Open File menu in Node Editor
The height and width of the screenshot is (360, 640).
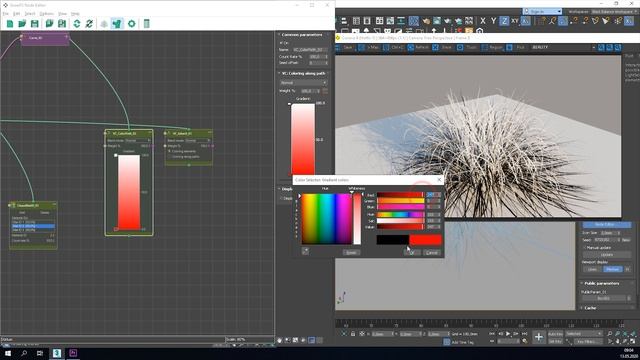click(5, 14)
